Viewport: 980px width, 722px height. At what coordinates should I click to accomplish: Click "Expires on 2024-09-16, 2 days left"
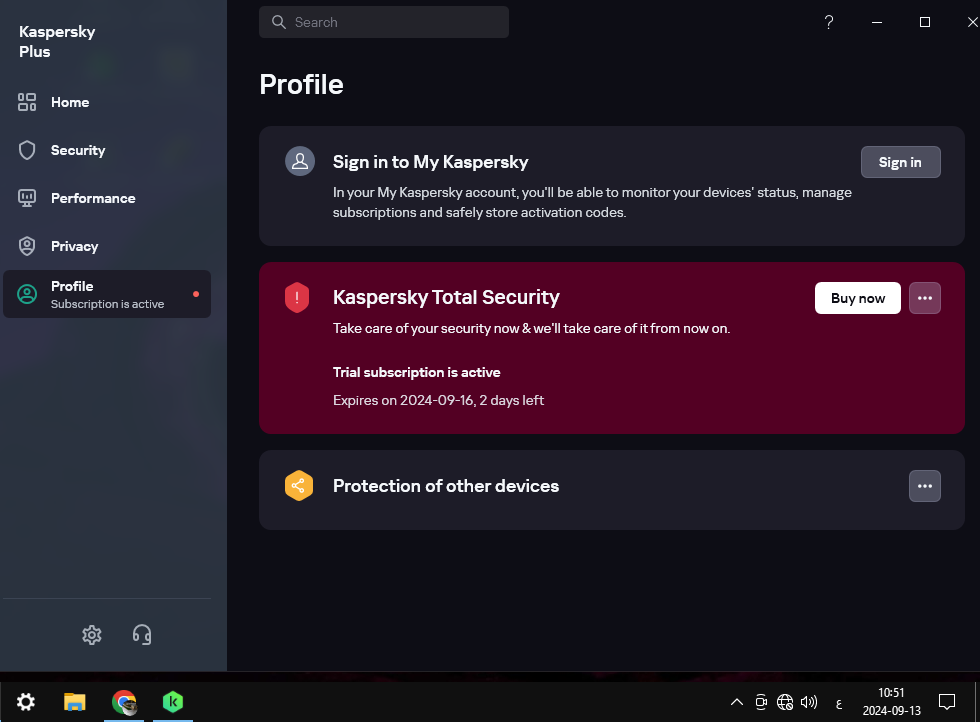(x=438, y=400)
